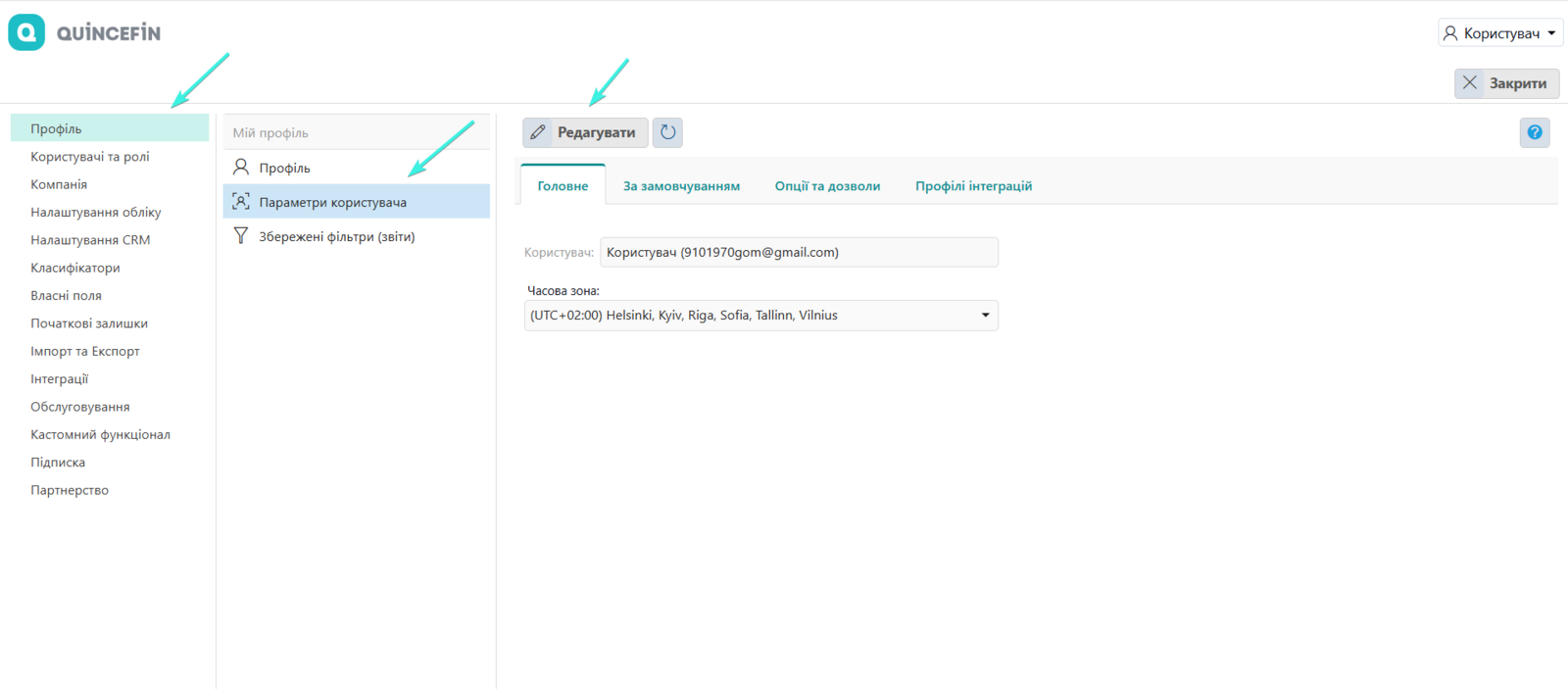Go to Налаштування CRM section
Screen dimensions: 1568x689
coord(90,240)
